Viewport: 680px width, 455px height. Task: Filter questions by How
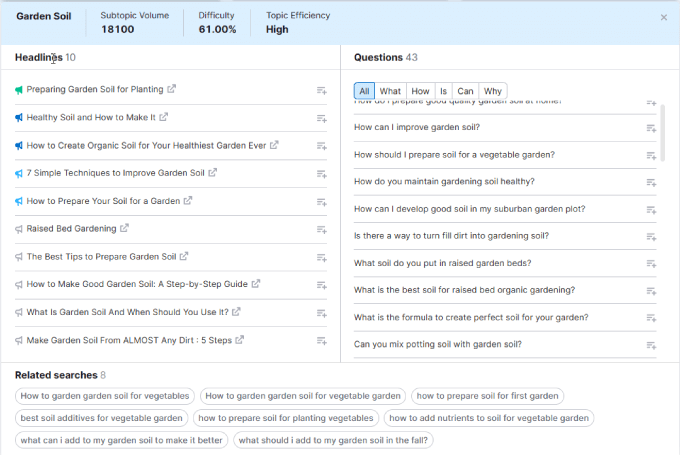(x=420, y=91)
